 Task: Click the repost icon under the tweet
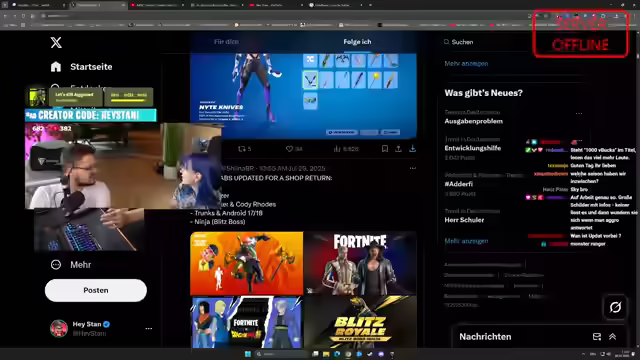[x=242, y=149]
